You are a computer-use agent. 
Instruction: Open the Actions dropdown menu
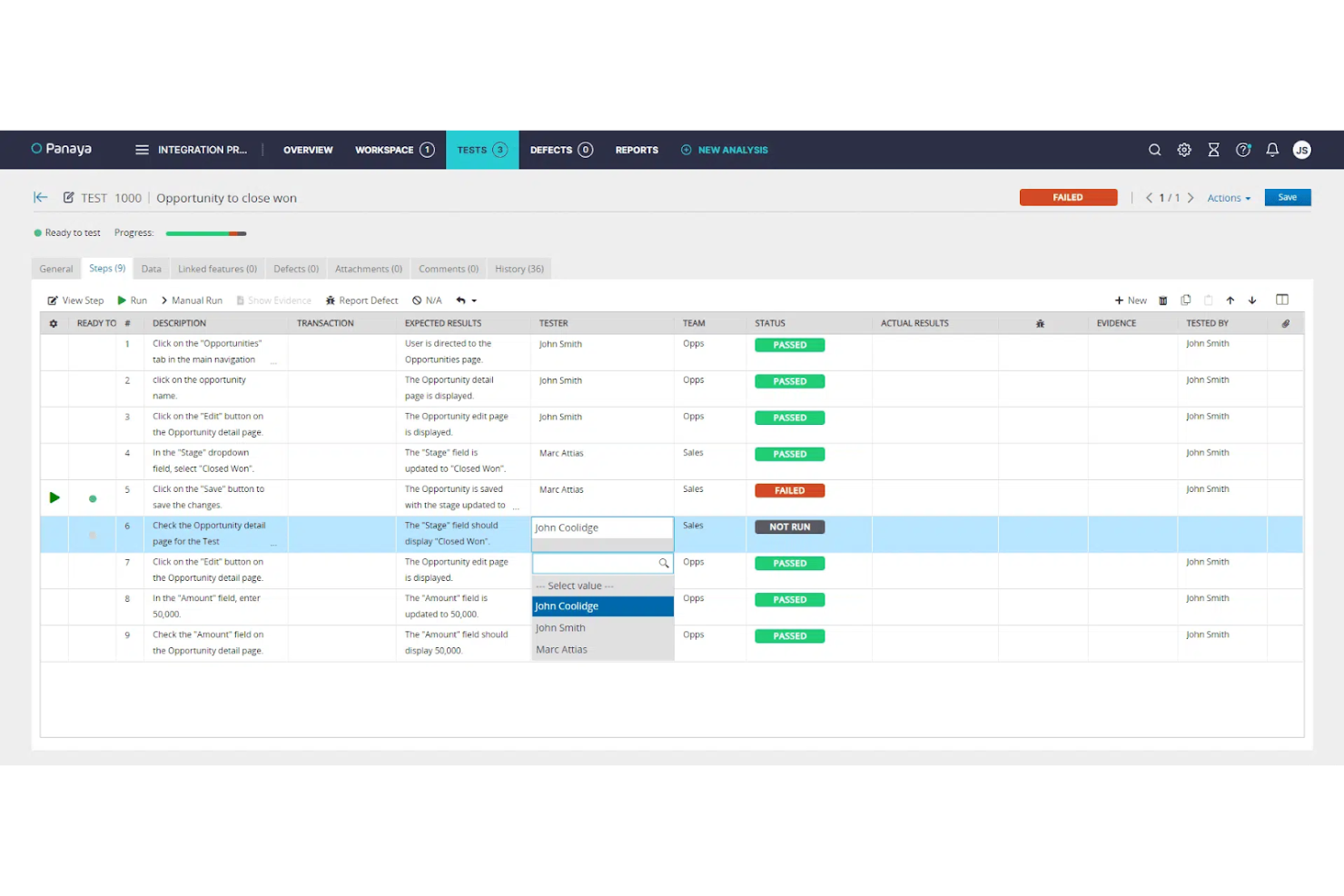(x=1228, y=197)
